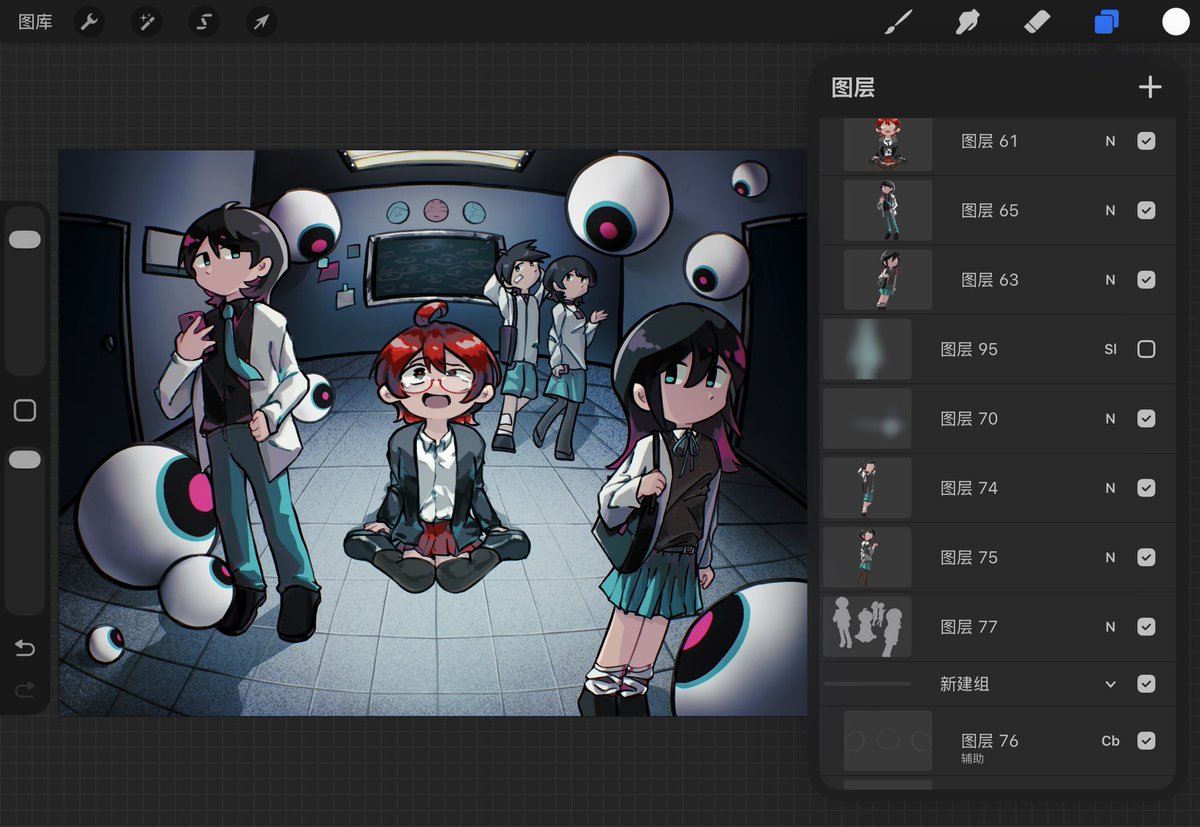Open blend mode N of 图层 75

pyautogui.click(x=1110, y=557)
